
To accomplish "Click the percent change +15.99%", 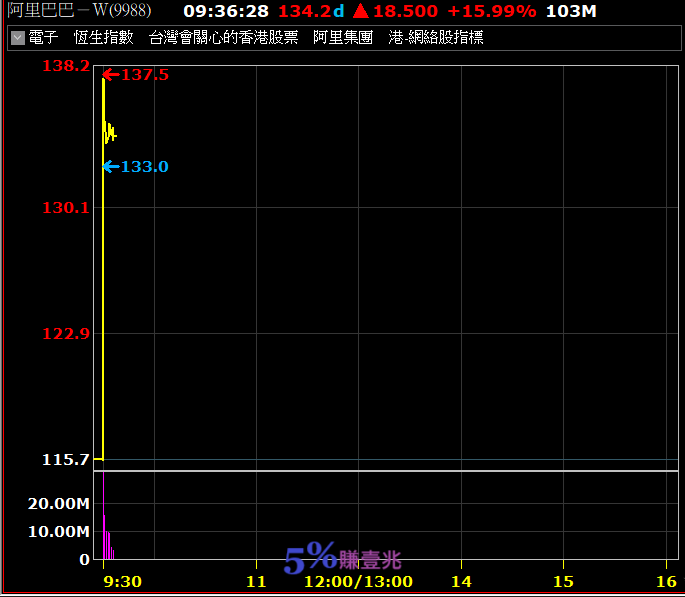I will point(492,11).
